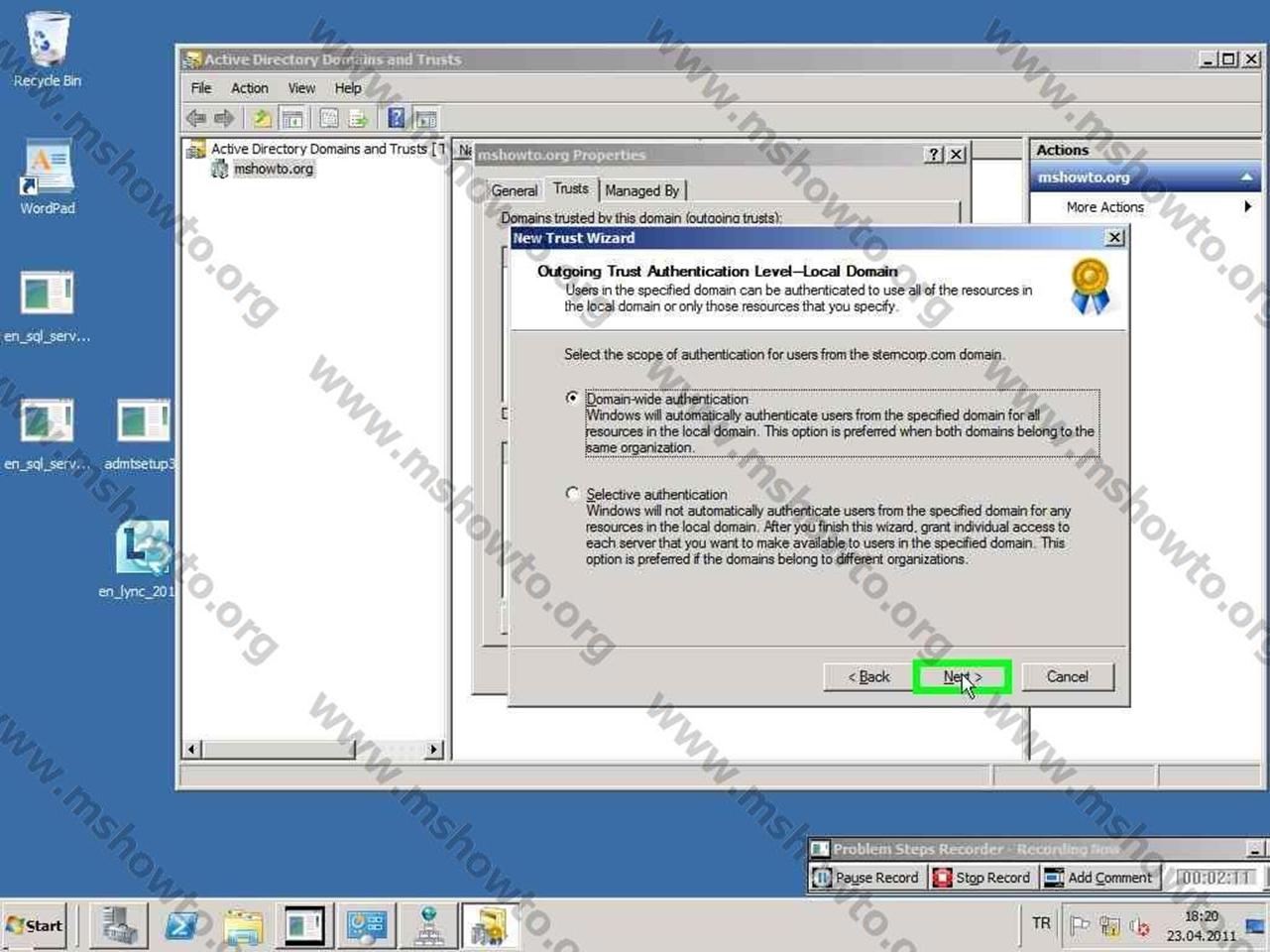Open Windows Explorer folder icon in the taskbar

243,926
